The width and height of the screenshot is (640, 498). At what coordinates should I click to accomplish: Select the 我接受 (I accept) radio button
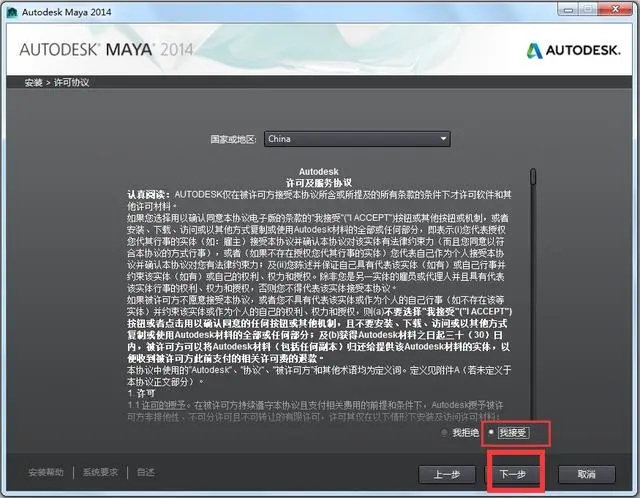click(x=491, y=432)
